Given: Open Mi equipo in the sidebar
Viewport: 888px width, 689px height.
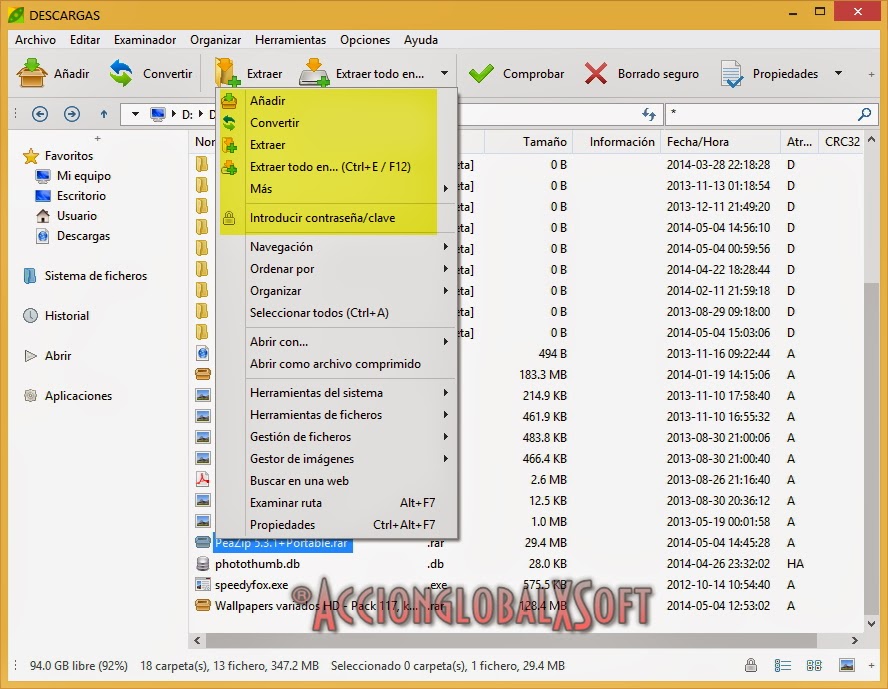Looking at the screenshot, I should click(x=84, y=176).
